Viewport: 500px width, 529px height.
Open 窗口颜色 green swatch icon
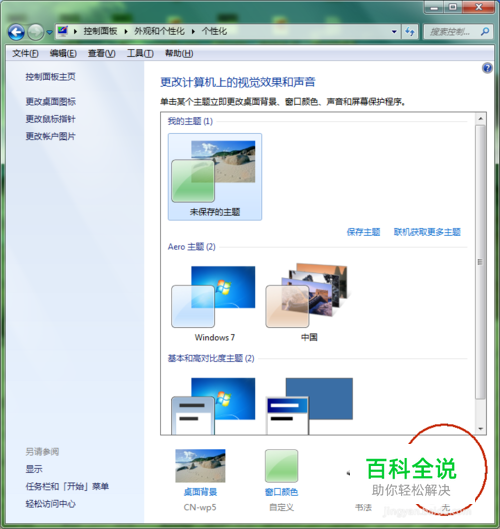[x=281, y=466]
